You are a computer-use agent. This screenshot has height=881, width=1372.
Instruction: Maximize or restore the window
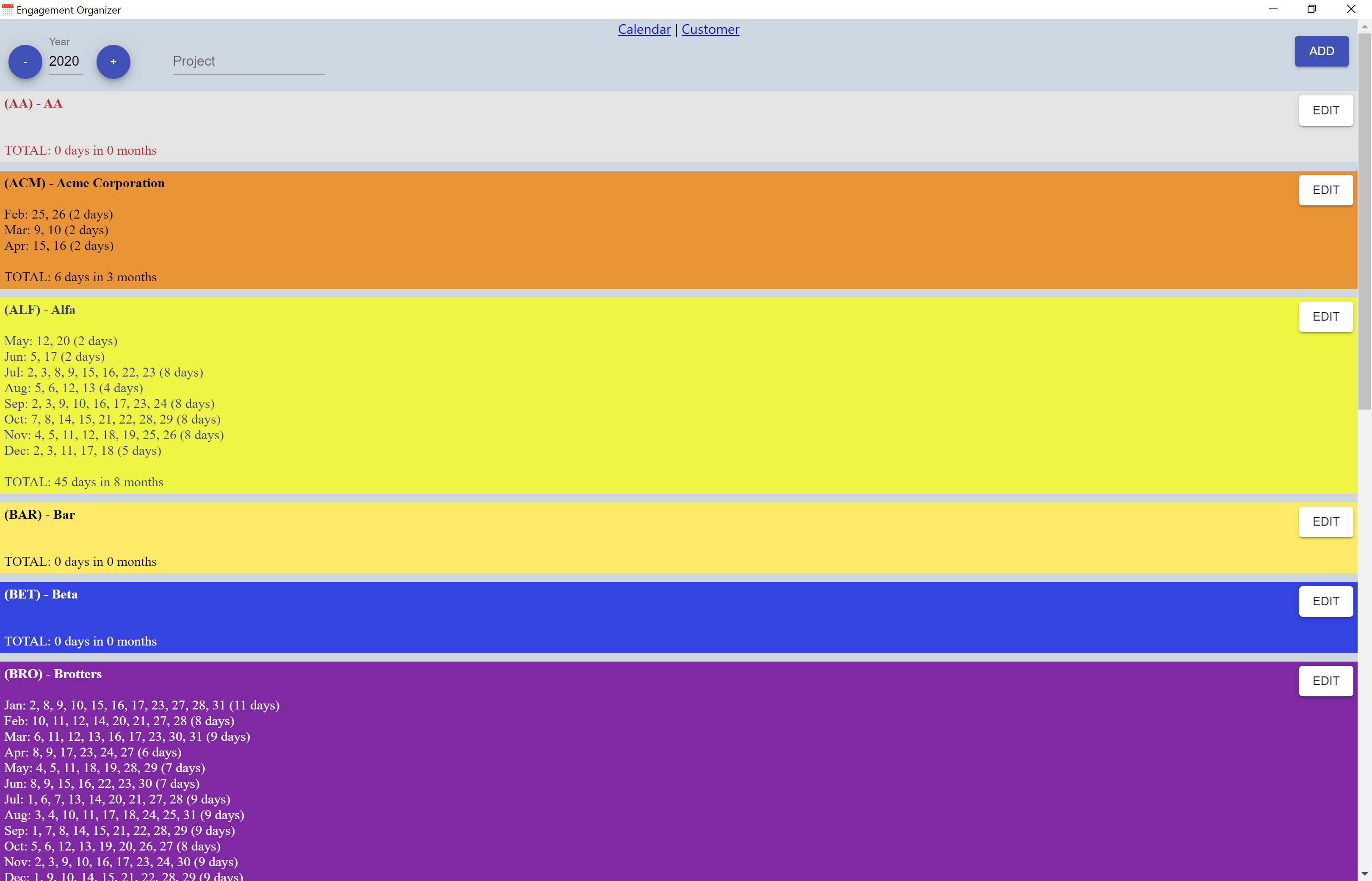(x=1311, y=9)
